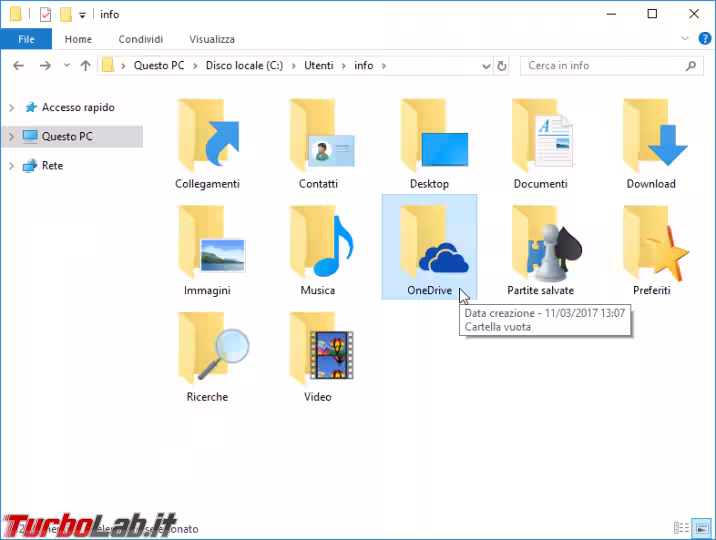Click the 'Cerca in info' search field
Screen dimensions: 716x540
(600, 66)
